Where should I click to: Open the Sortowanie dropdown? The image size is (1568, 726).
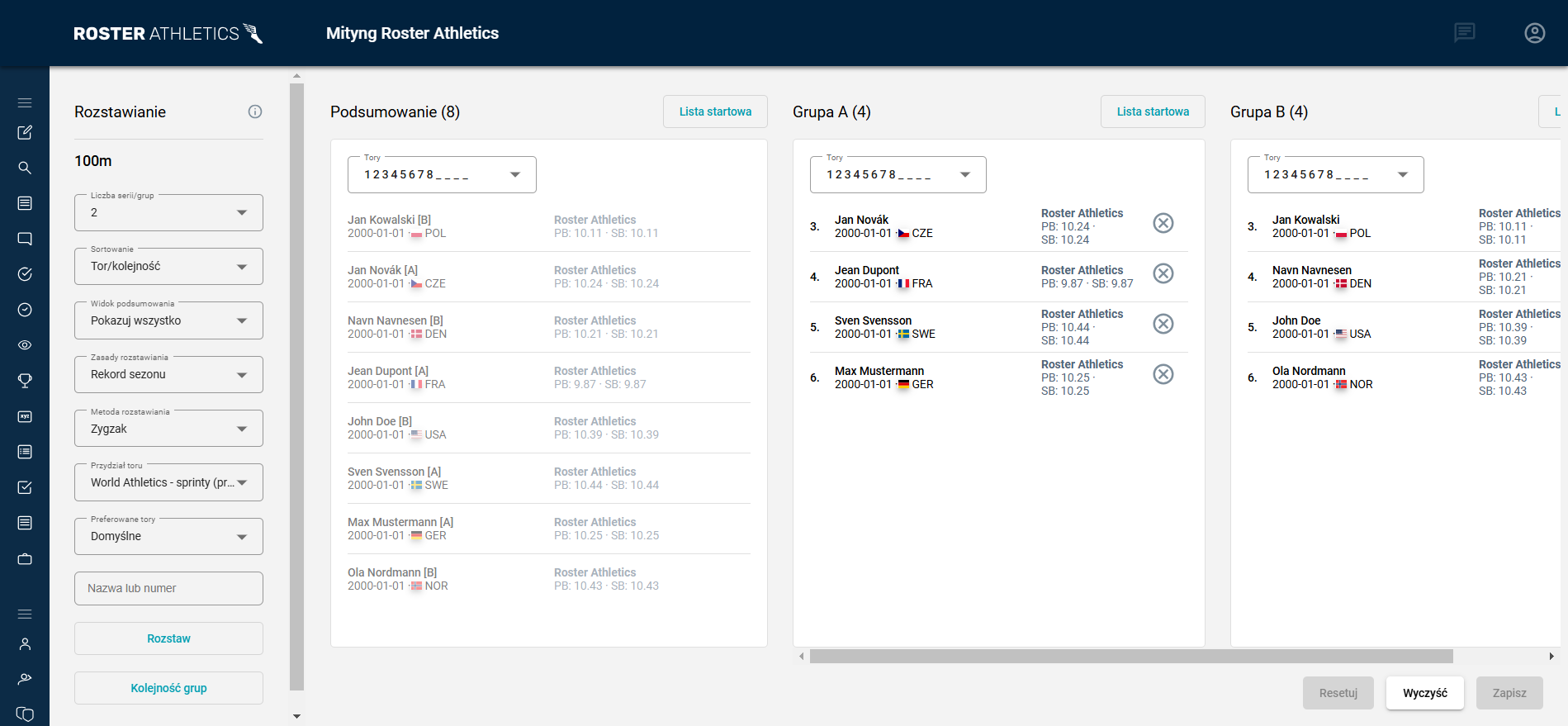coord(168,266)
